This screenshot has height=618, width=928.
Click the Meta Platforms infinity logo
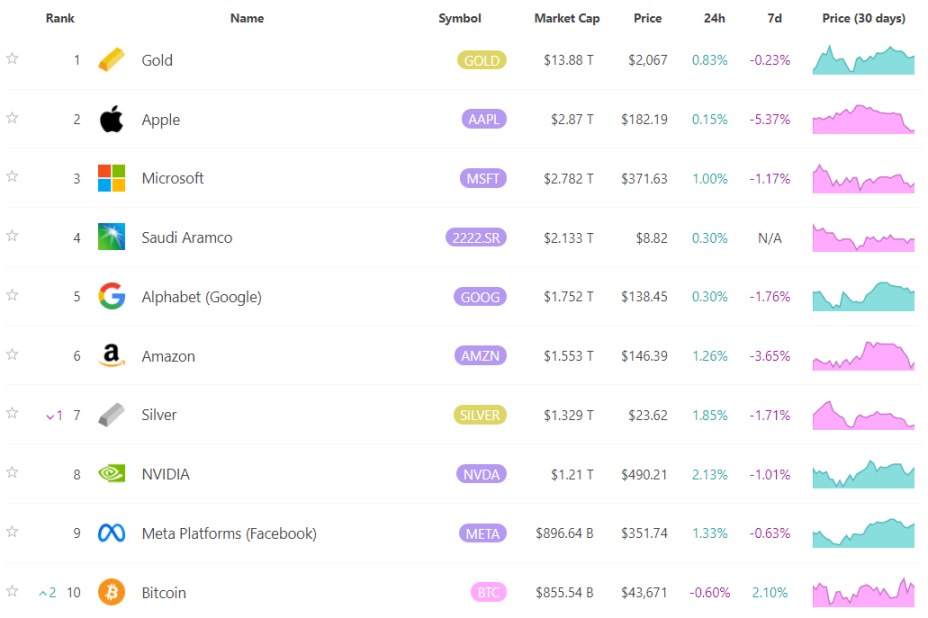[x=111, y=533]
